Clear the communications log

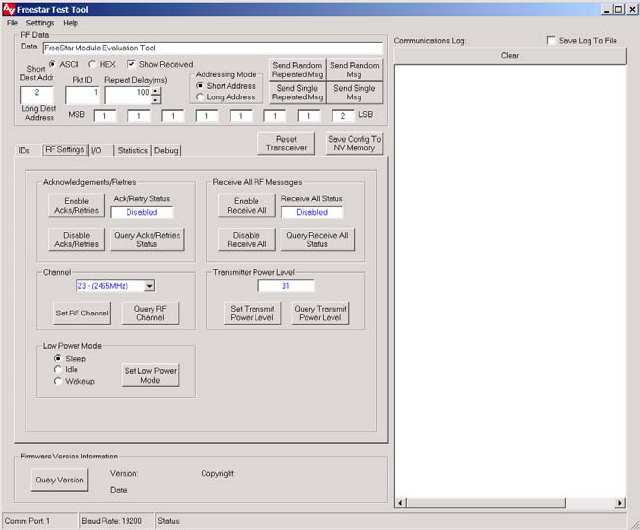tap(510, 56)
